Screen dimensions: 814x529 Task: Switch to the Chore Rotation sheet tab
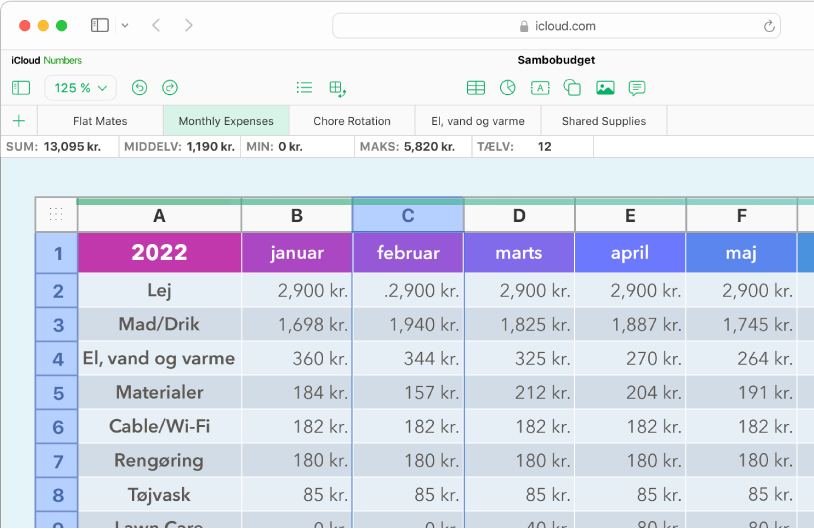(352, 121)
